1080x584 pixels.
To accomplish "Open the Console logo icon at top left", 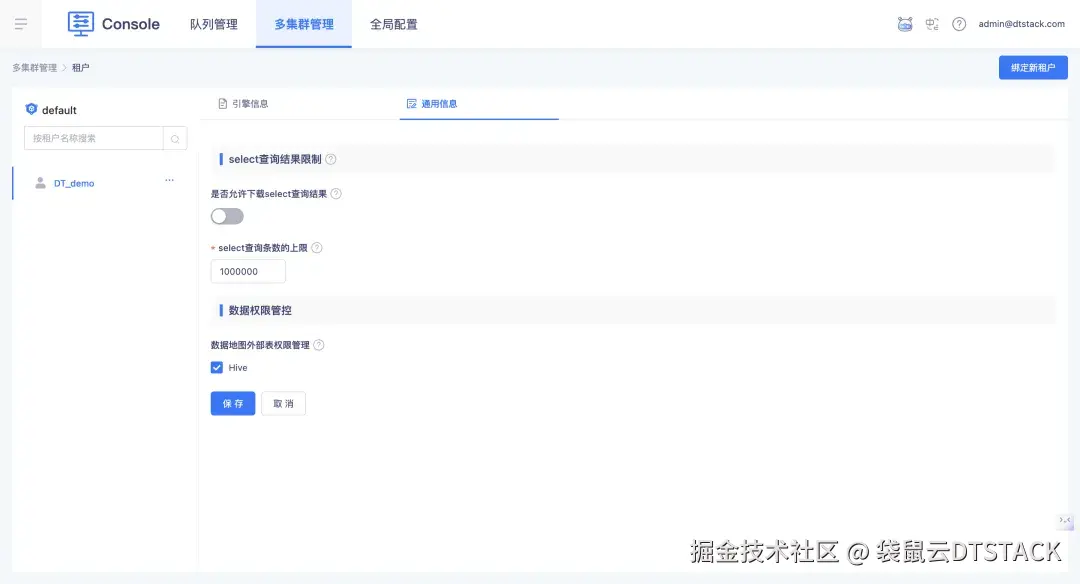I will coord(80,24).
